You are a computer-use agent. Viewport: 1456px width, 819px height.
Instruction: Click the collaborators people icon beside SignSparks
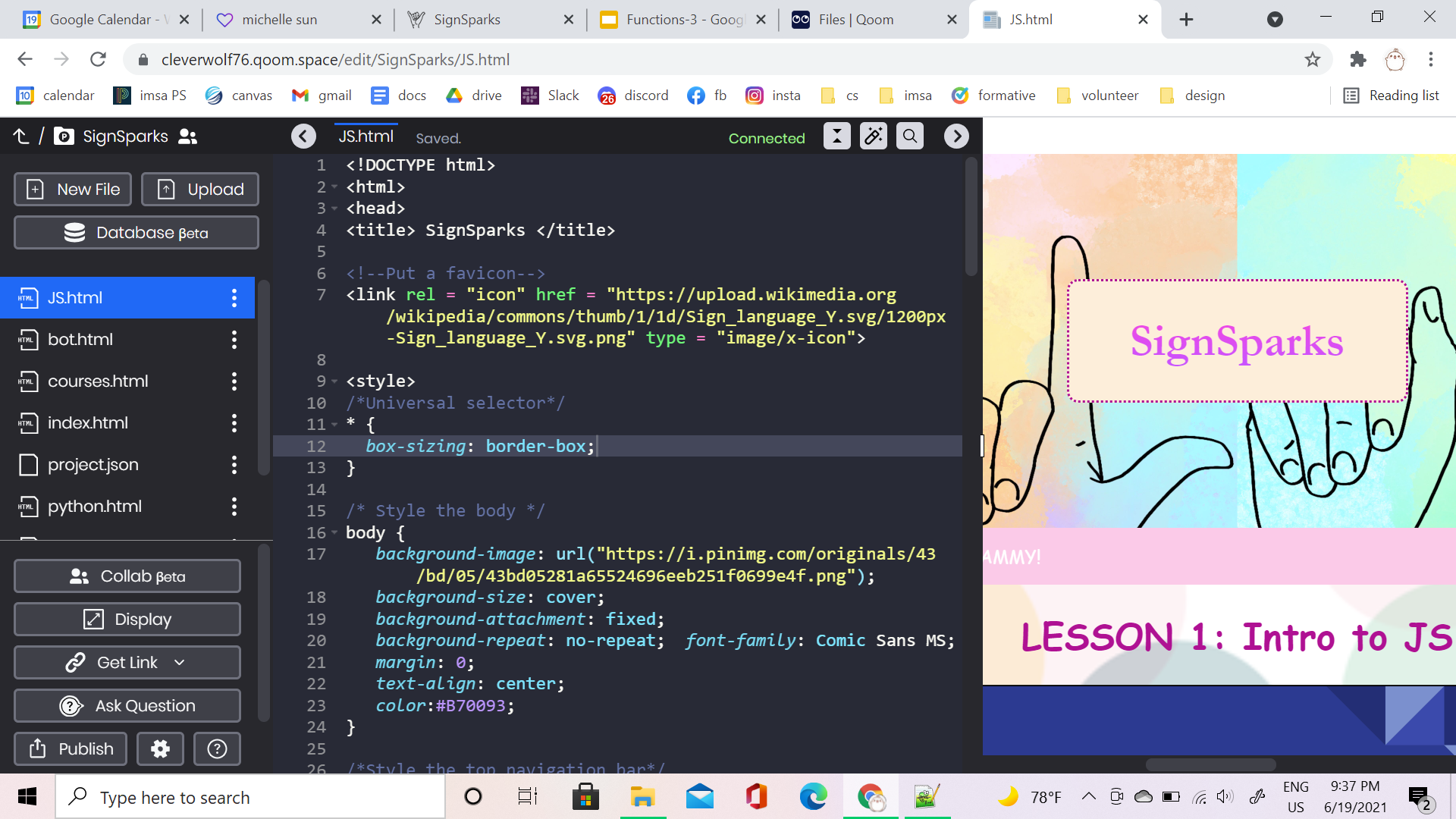(x=187, y=136)
